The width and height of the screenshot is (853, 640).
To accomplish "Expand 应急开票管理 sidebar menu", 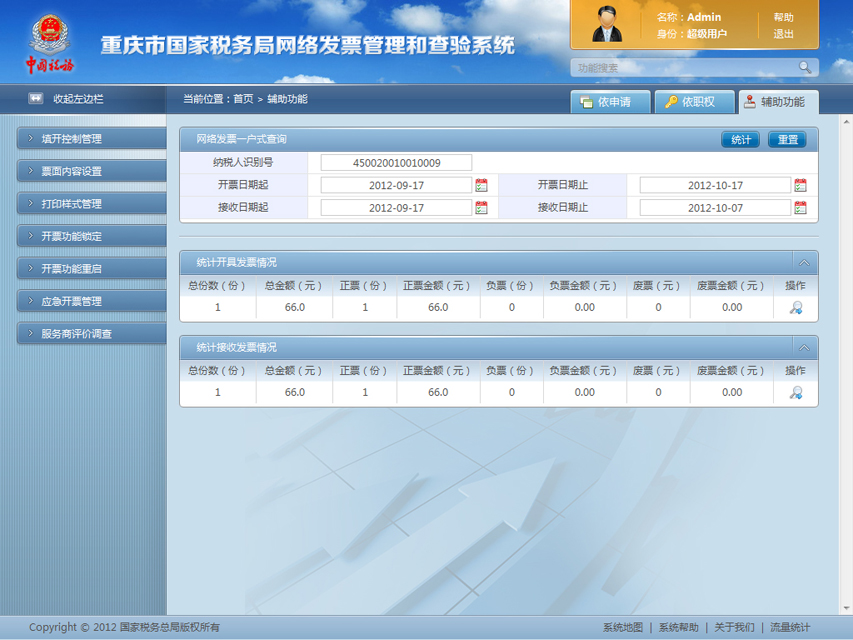I will 91,301.
